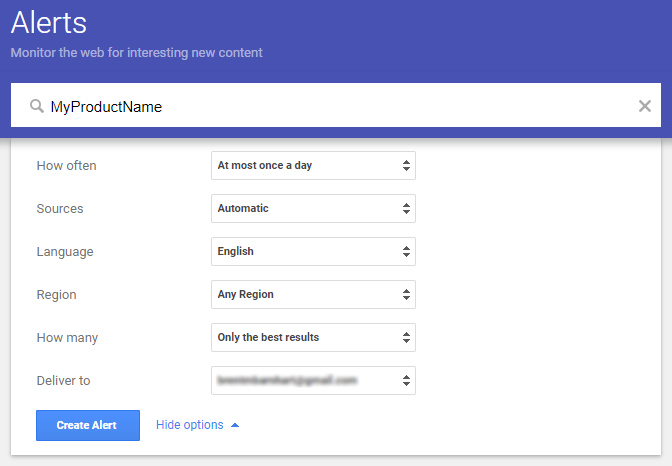The height and width of the screenshot is (466, 672).
Task: Click the up-down arrows on How often
Action: [406, 166]
